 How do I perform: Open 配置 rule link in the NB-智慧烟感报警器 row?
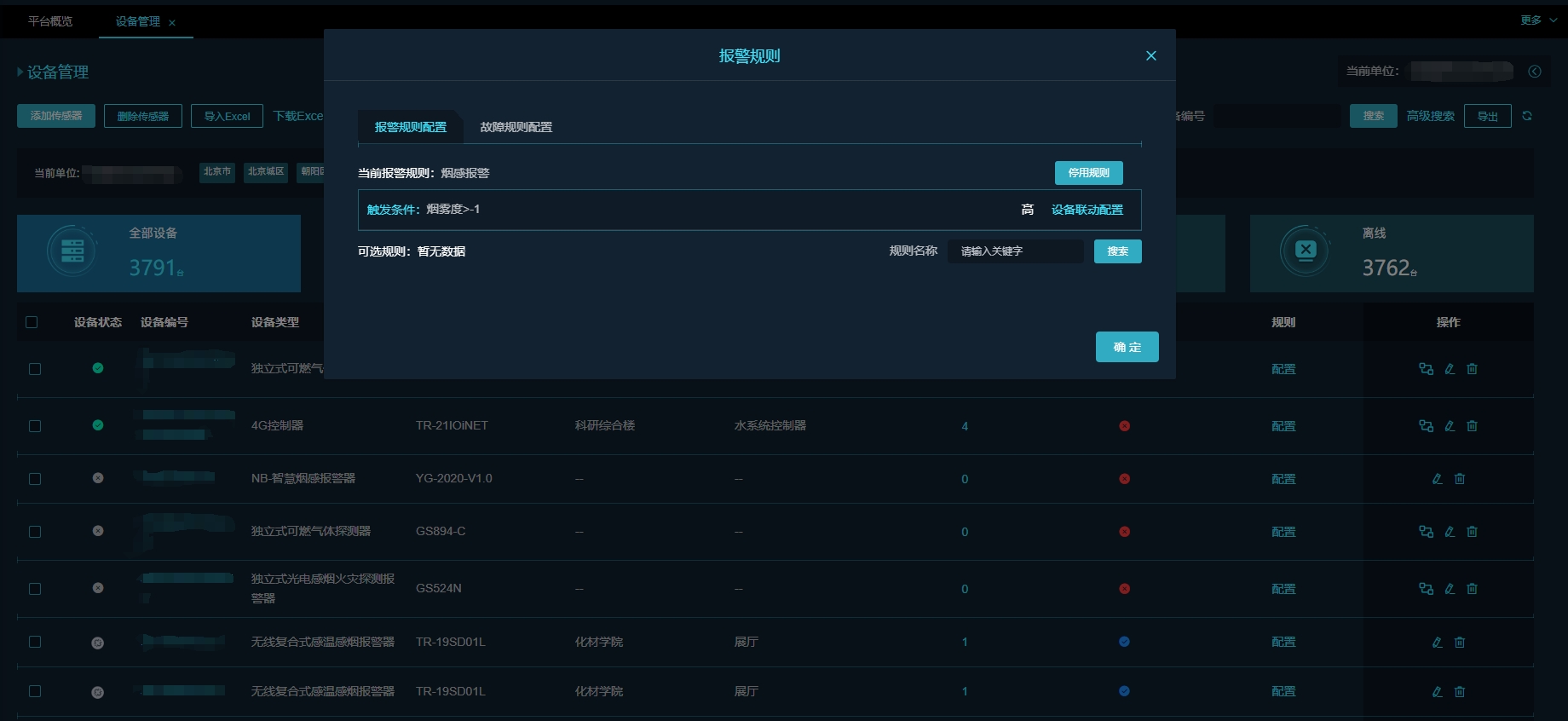click(1283, 479)
